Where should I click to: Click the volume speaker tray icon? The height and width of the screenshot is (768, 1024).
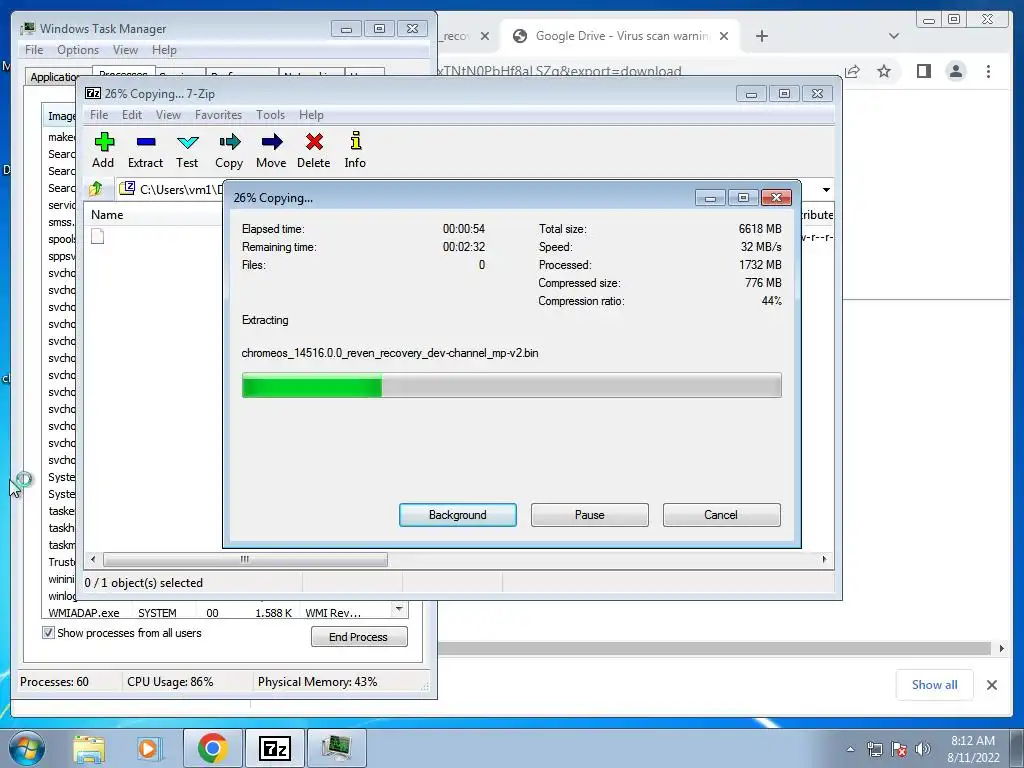[923, 749]
